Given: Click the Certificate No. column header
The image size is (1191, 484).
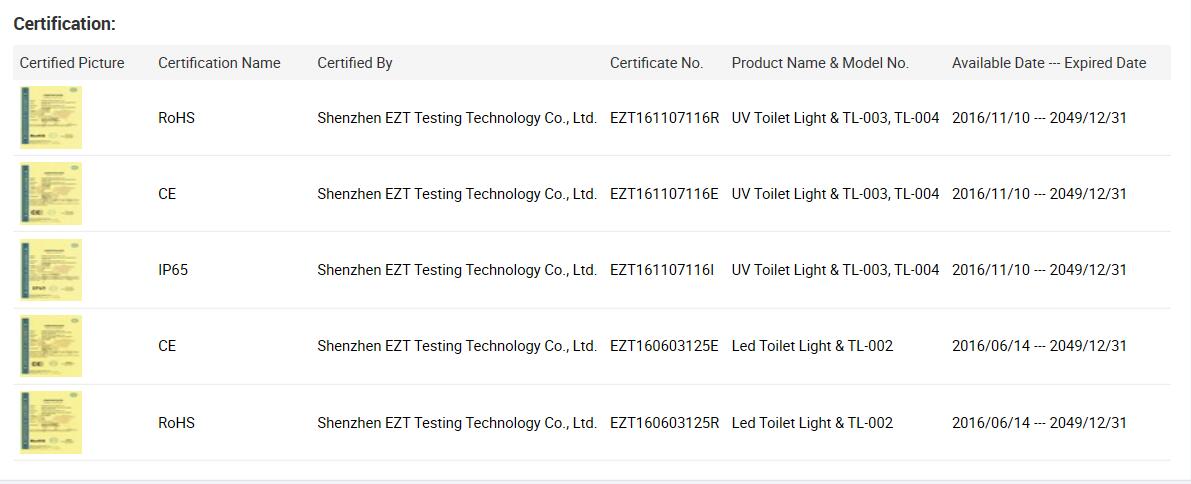Looking at the screenshot, I should (x=656, y=63).
